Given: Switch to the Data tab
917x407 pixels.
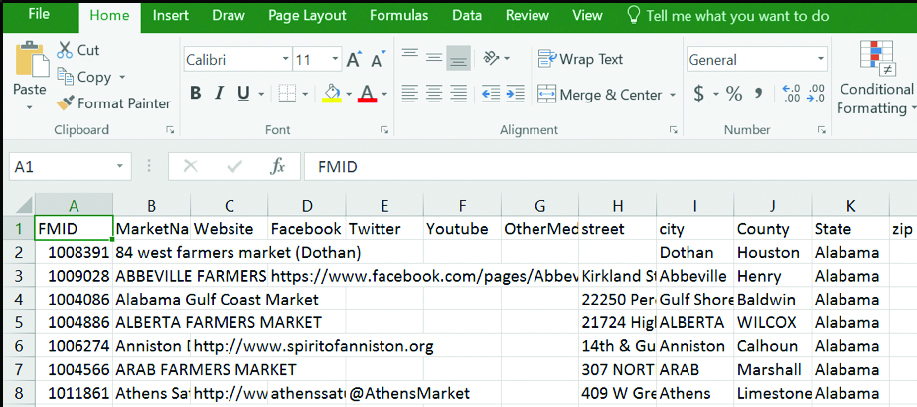Looking at the screenshot, I should click(467, 16).
